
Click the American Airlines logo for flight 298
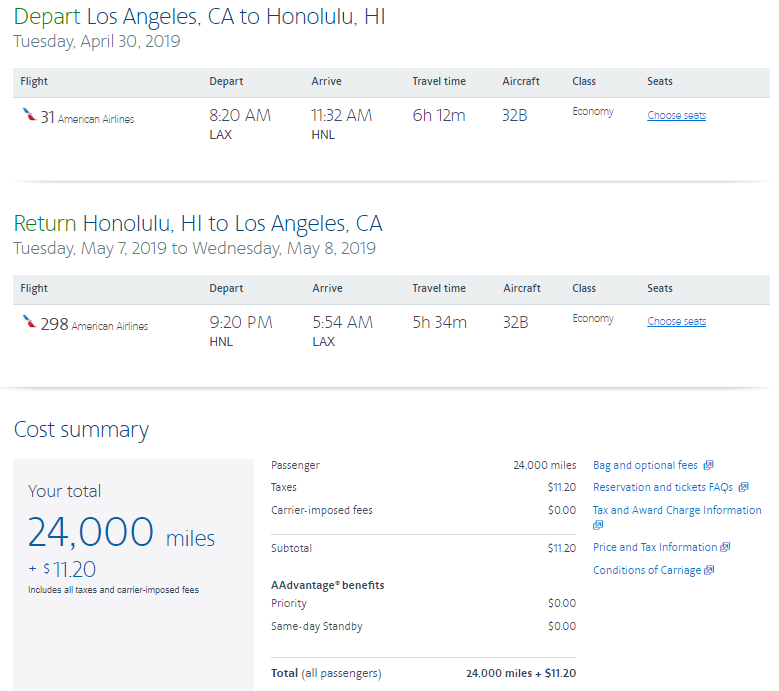29,322
